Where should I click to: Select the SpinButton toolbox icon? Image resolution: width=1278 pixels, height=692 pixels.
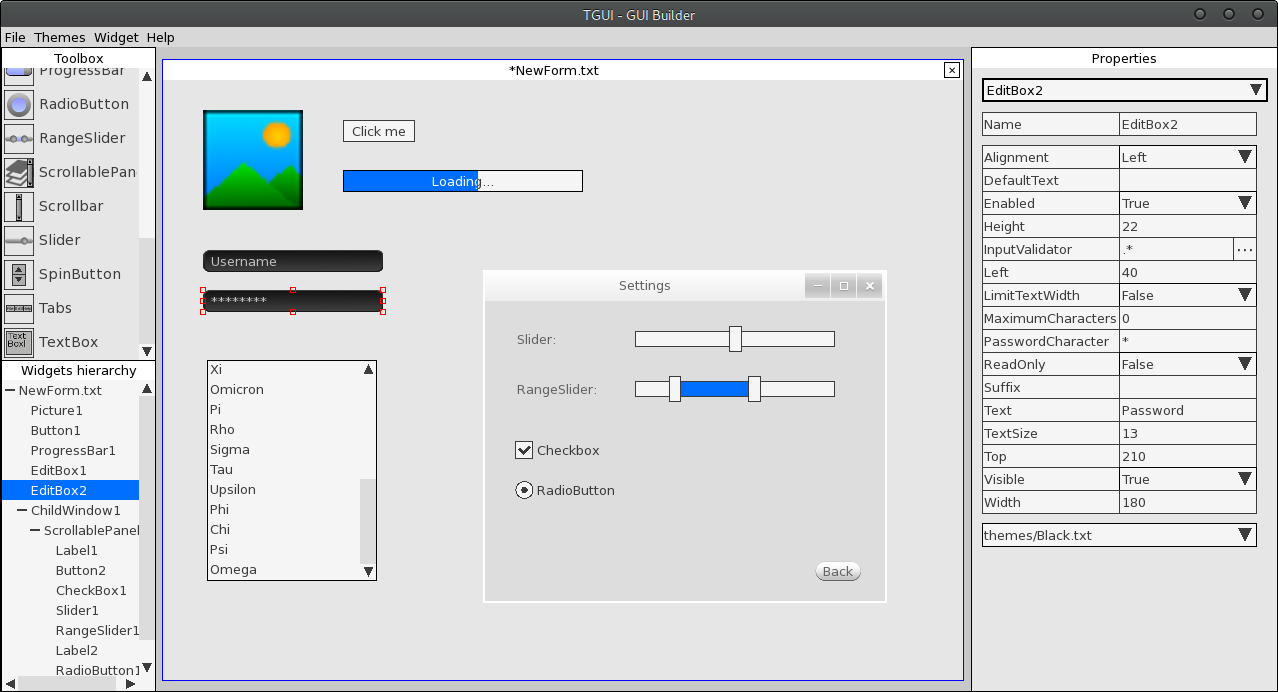[x=19, y=274]
